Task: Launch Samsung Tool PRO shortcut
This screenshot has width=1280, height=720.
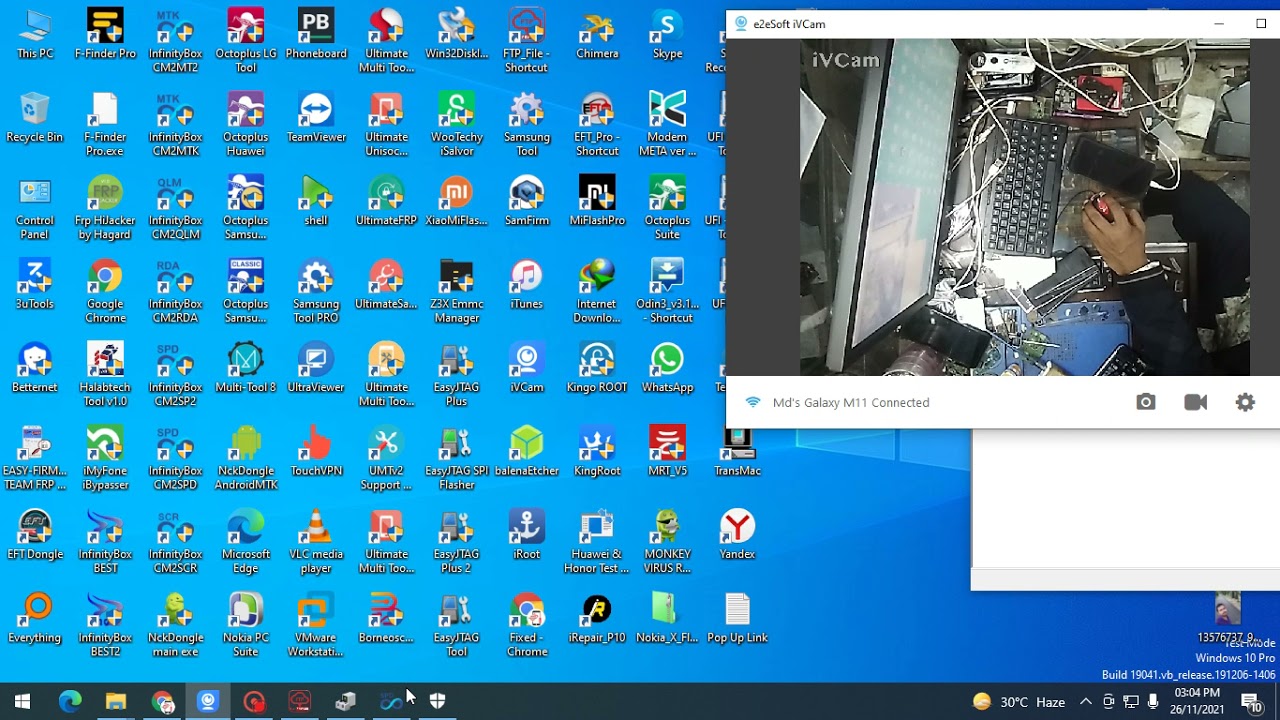Action: (x=316, y=292)
